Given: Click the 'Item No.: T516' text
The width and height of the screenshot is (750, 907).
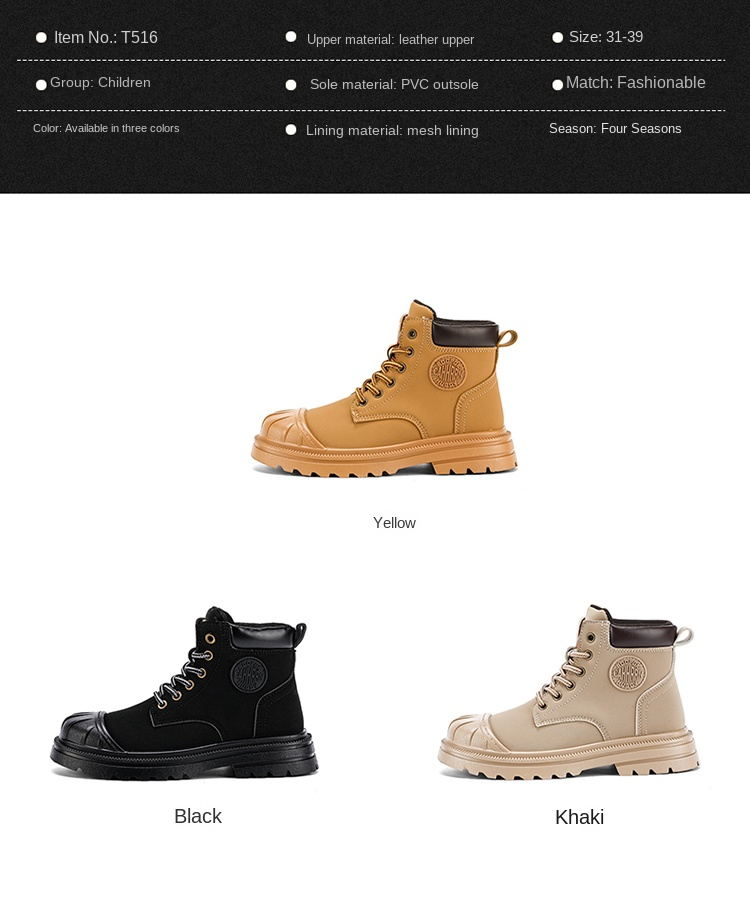Looking at the screenshot, I should (106, 38).
